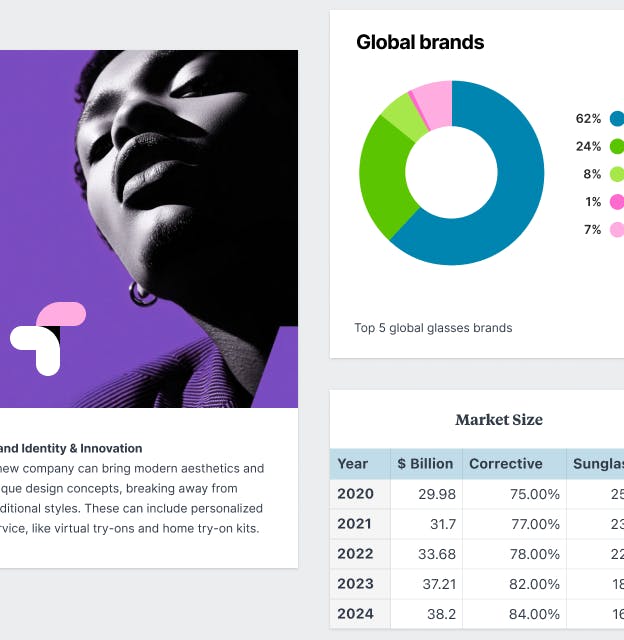Click the "Market Size" table title

tap(499, 420)
